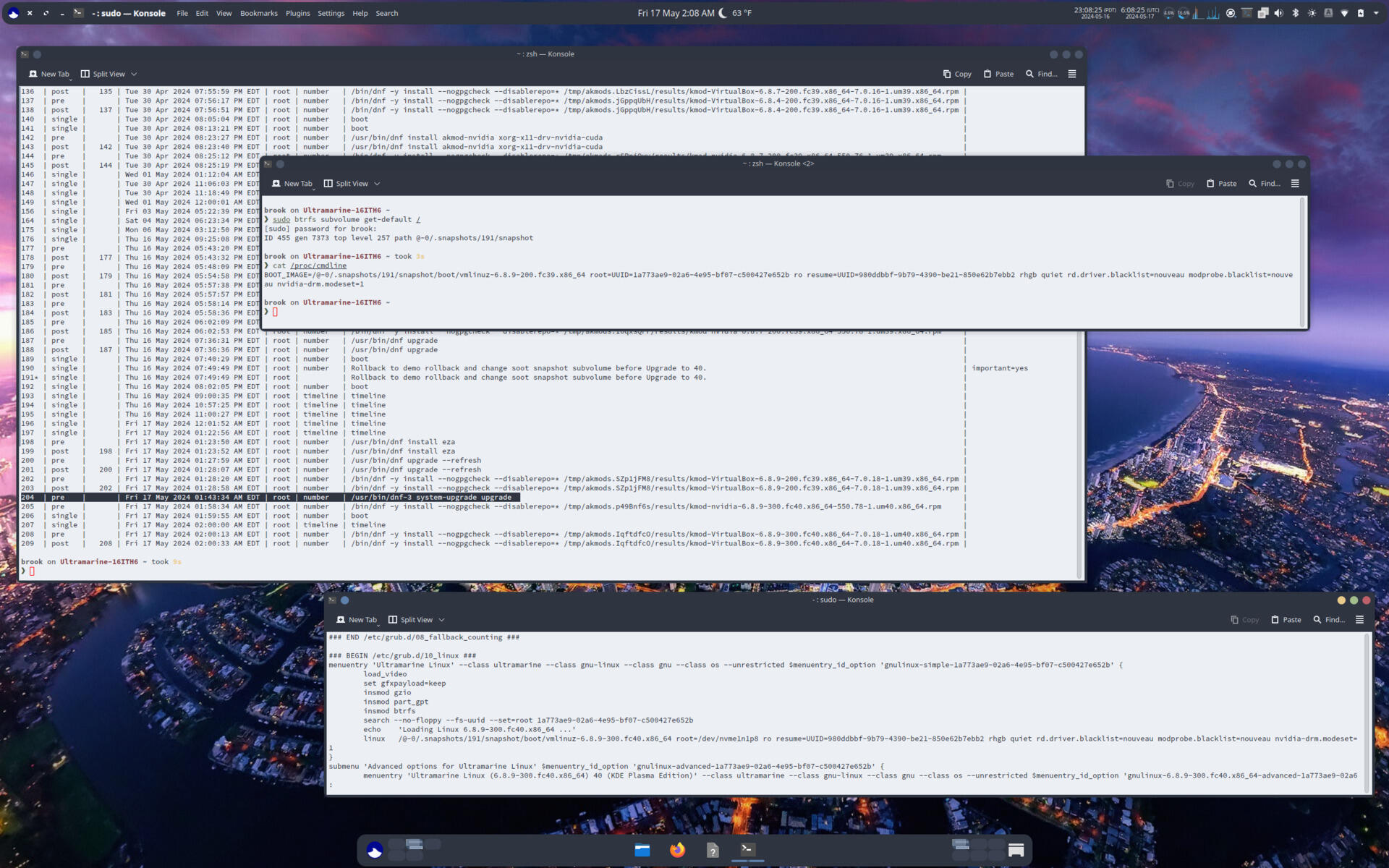Image resolution: width=1389 pixels, height=868 pixels.
Task: Click the show desktop icon at the dock's right end
Action: pos(1016,850)
